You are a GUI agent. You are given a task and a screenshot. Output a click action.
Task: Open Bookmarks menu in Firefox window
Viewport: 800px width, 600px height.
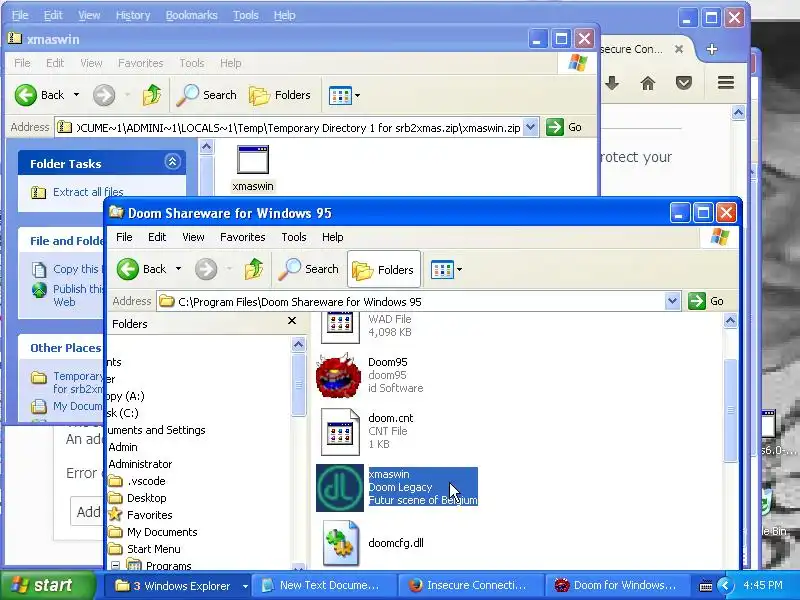[x=191, y=15]
